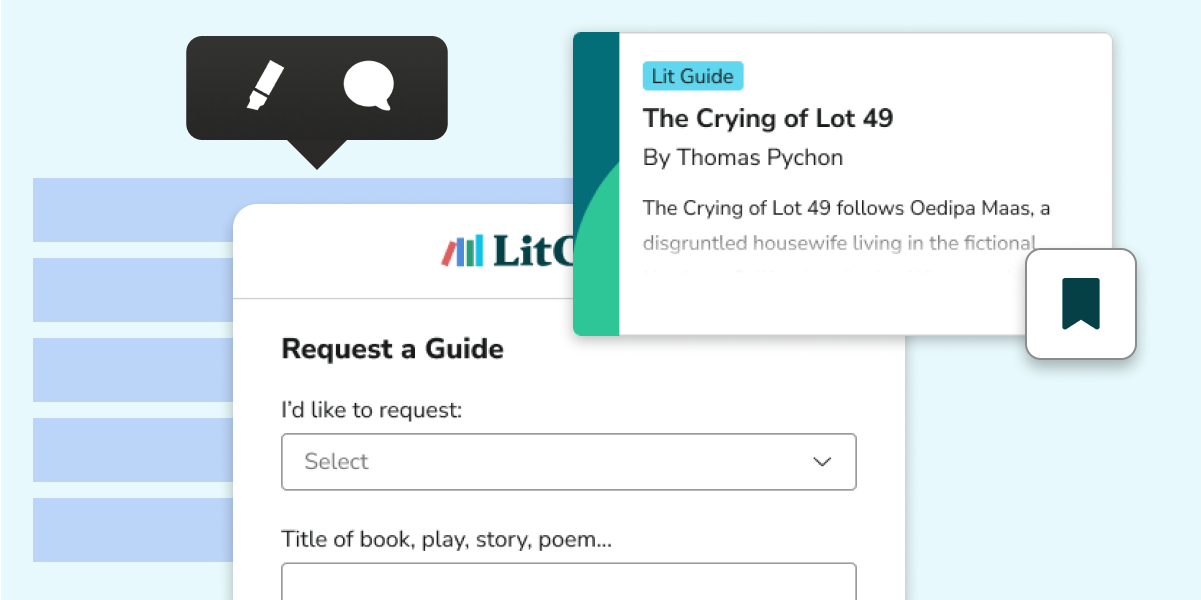Screen dimensions: 1201x600
Task: Click the top blue list bar on the left
Action: point(130,209)
